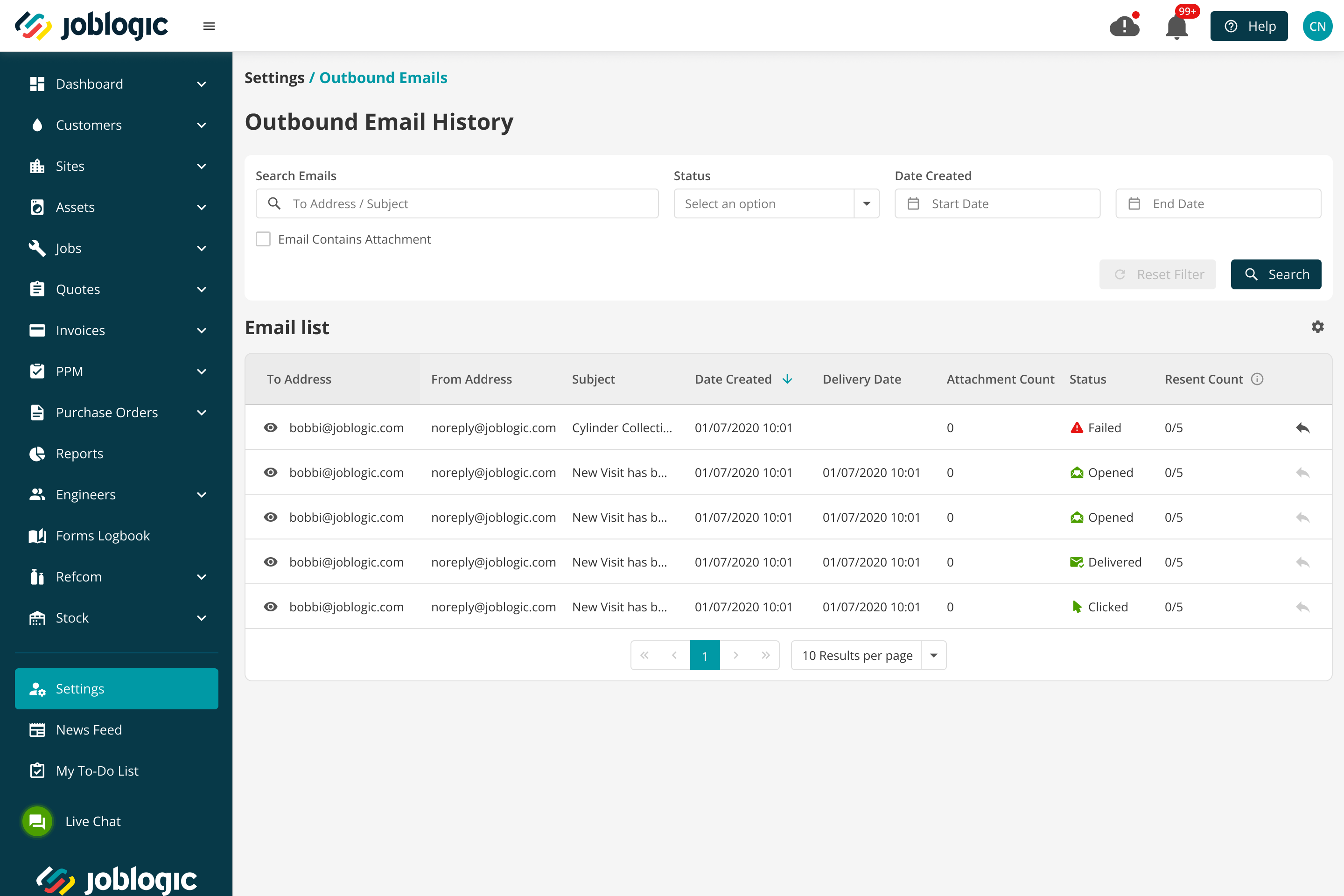Click the End Date calendar icon
This screenshot has width=1344, height=896.
click(x=1134, y=203)
